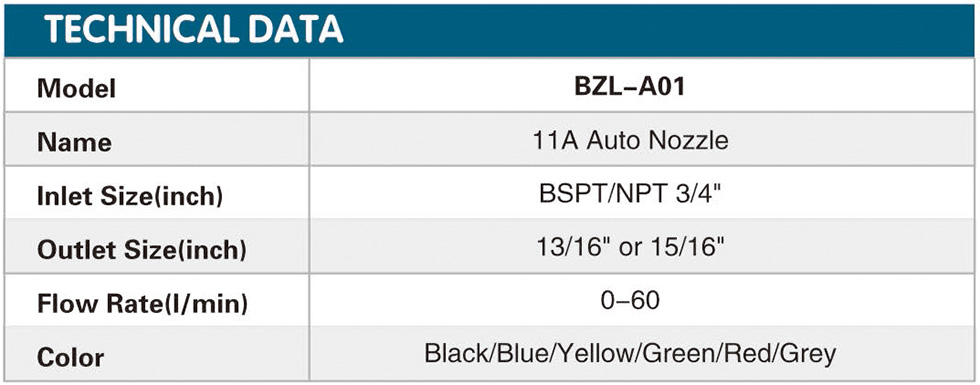Select the Model row label
The height and width of the screenshot is (385, 980).
(77, 89)
